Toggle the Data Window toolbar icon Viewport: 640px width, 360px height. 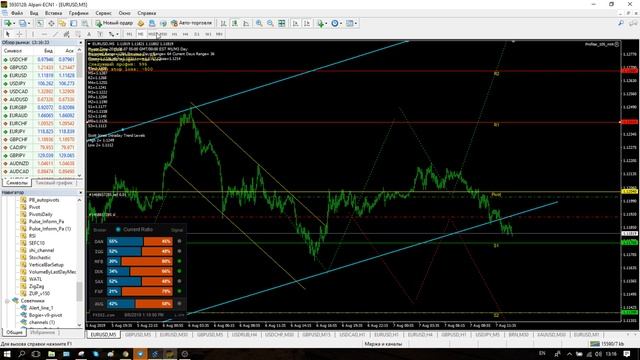pyautogui.click(x=51, y=23)
